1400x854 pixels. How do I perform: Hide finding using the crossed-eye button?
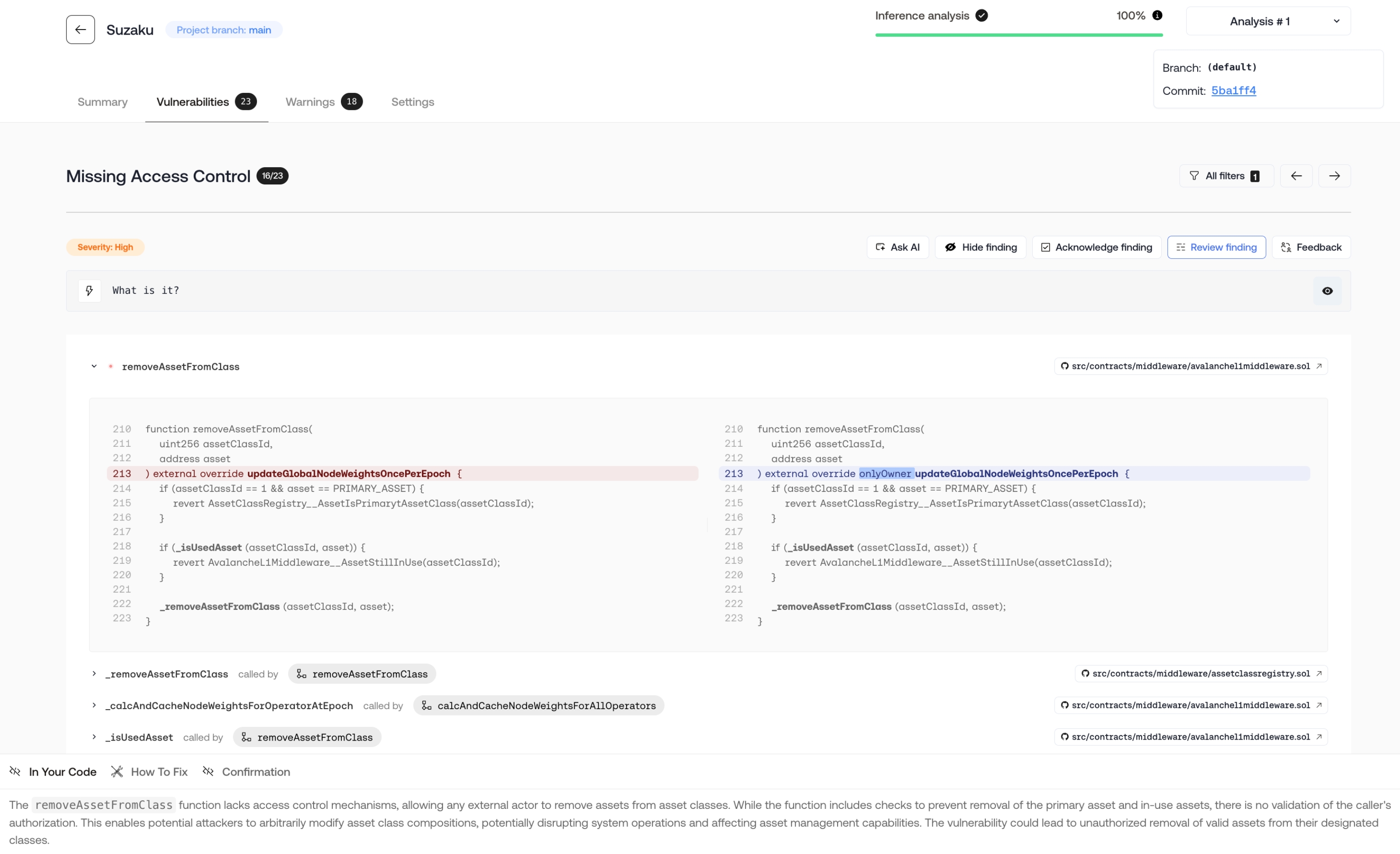coord(980,247)
